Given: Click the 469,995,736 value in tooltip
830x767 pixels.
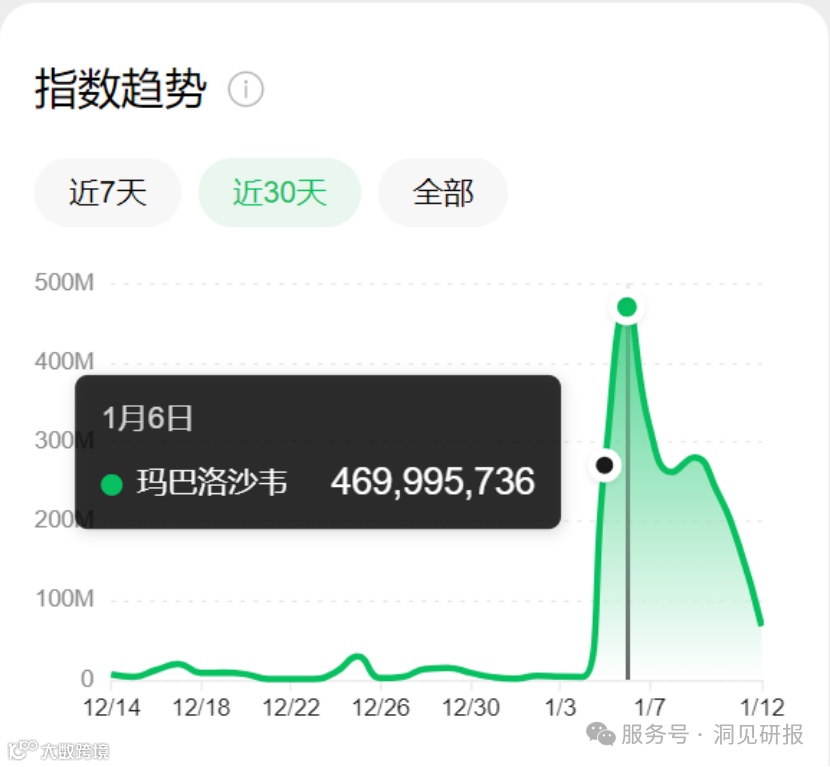Looking at the screenshot, I should click(x=432, y=482).
